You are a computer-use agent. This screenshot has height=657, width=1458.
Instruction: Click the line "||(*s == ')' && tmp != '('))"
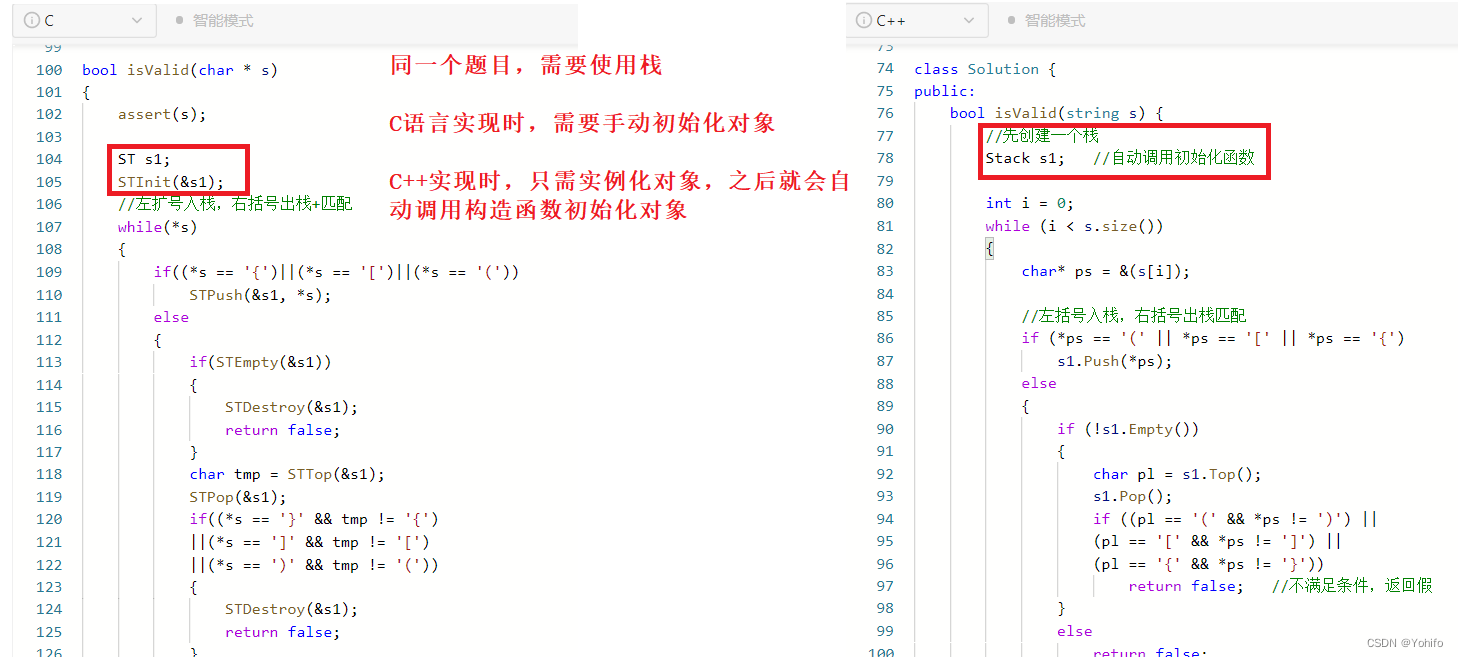click(314, 565)
